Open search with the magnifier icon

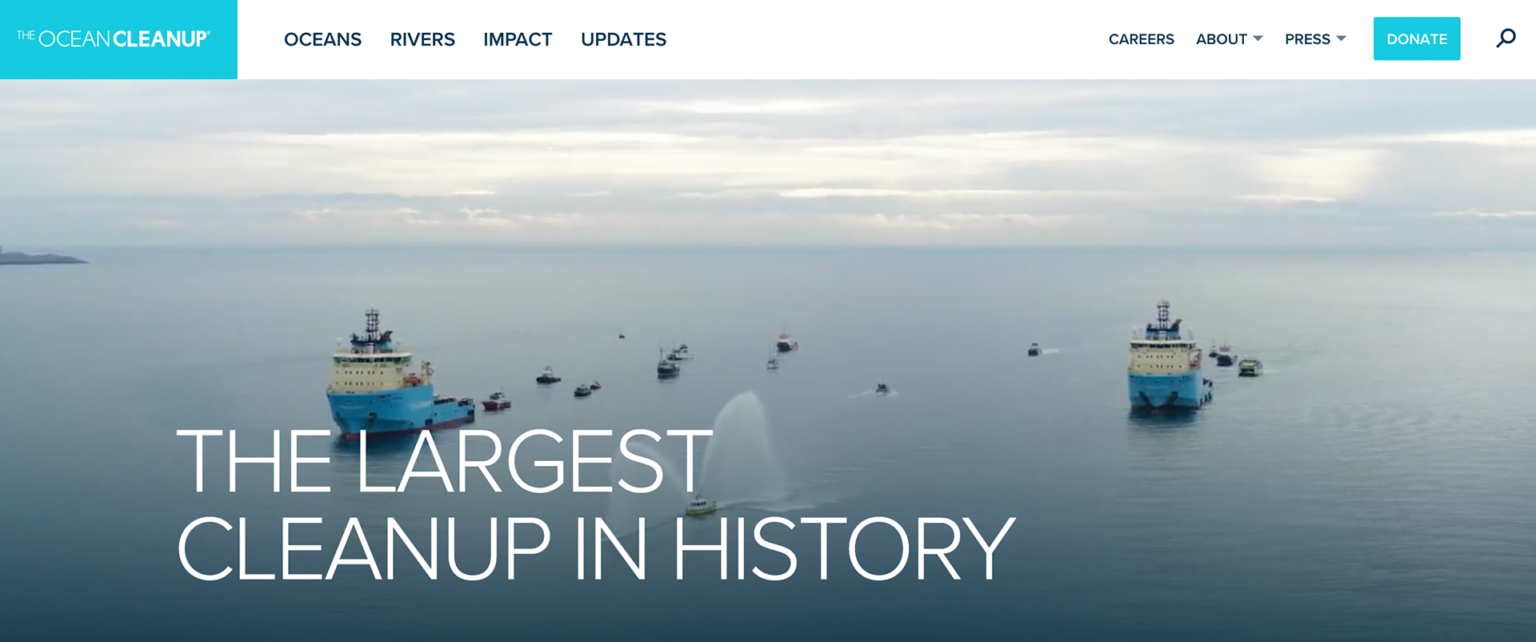pyautogui.click(x=1505, y=39)
